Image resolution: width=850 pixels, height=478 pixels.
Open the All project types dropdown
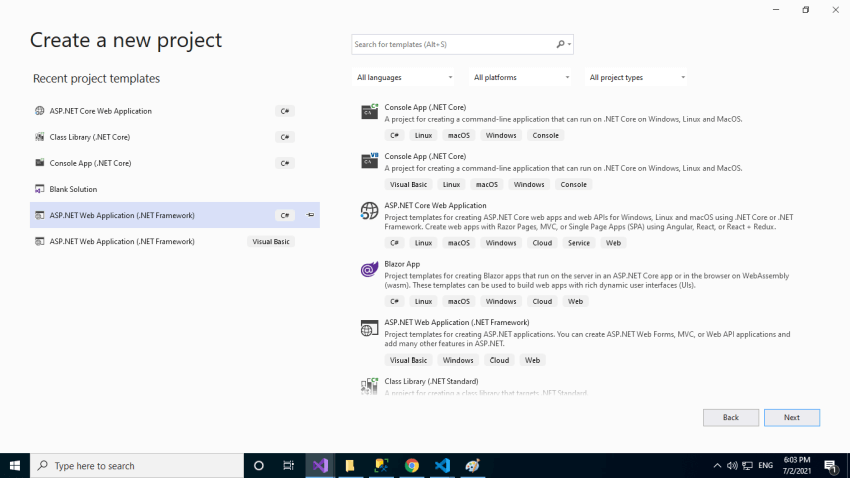(636, 77)
